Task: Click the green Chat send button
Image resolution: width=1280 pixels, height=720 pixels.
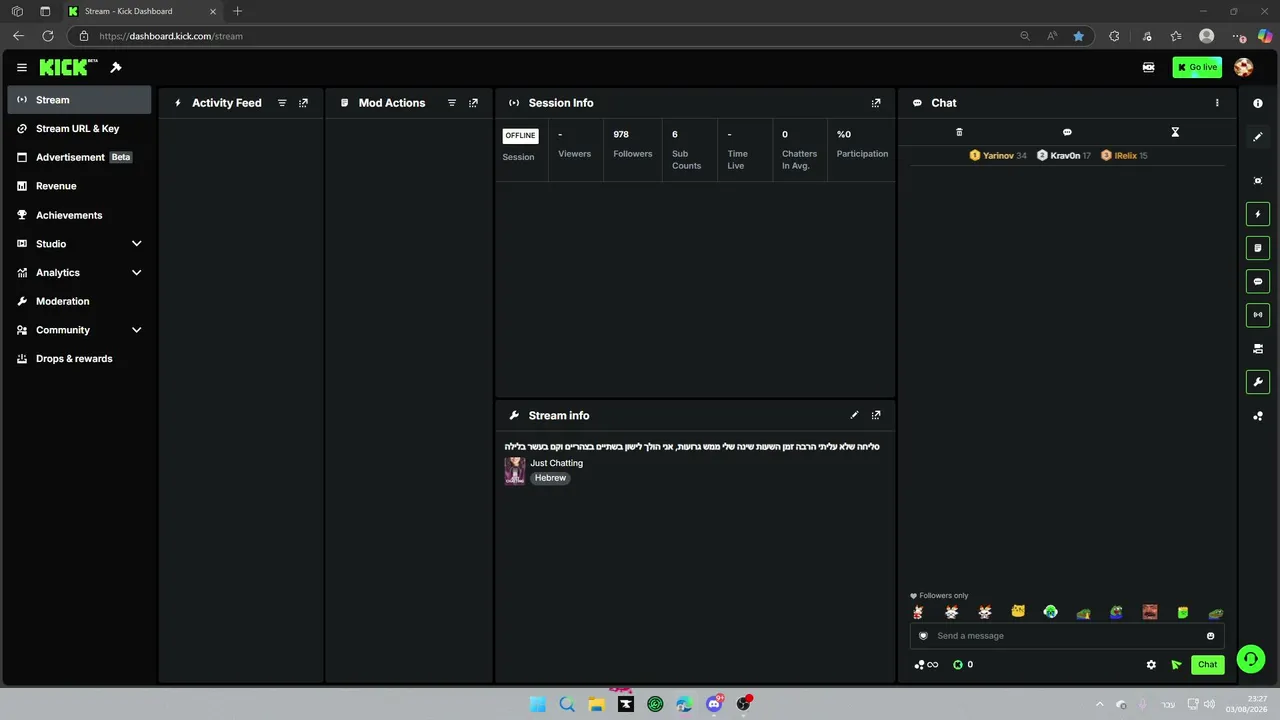Action: coord(1208,665)
